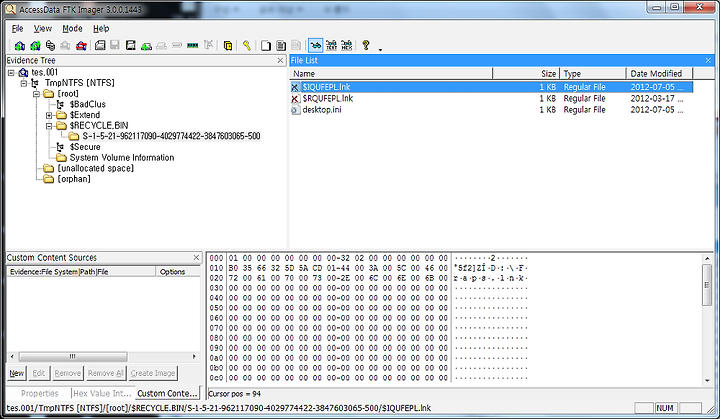Image resolution: width=720 pixels, height=419 pixels.
Task: Toggle automatic file view mode glasses icon
Action: [x=315, y=45]
